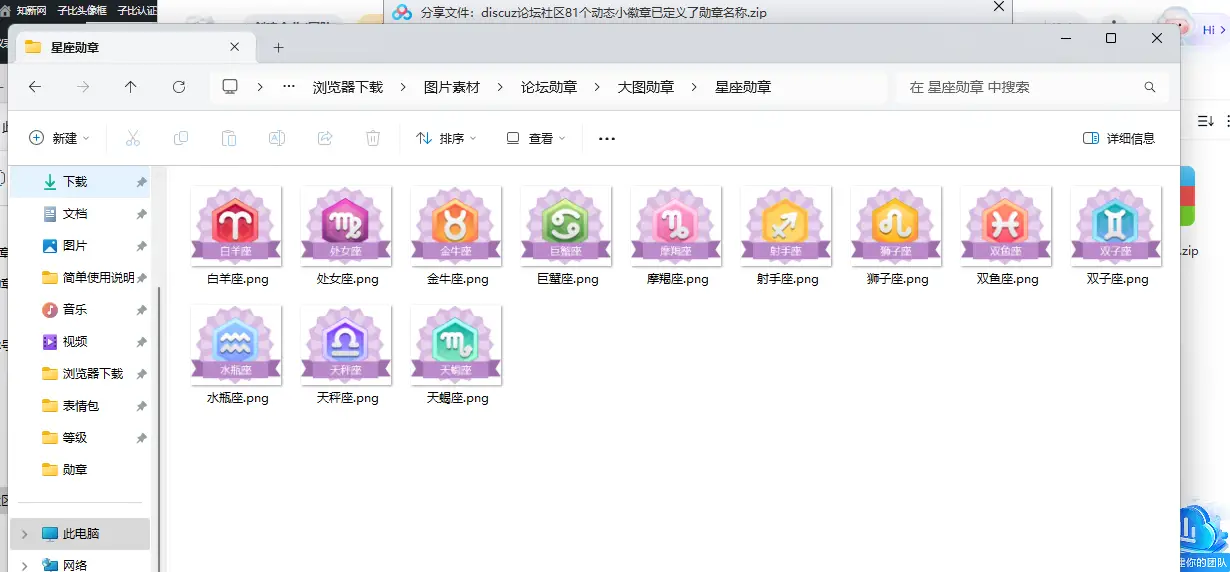Open 表情包 folder in sidebar
The width and height of the screenshot is (1230, 572).
click(x=81, y=406)
